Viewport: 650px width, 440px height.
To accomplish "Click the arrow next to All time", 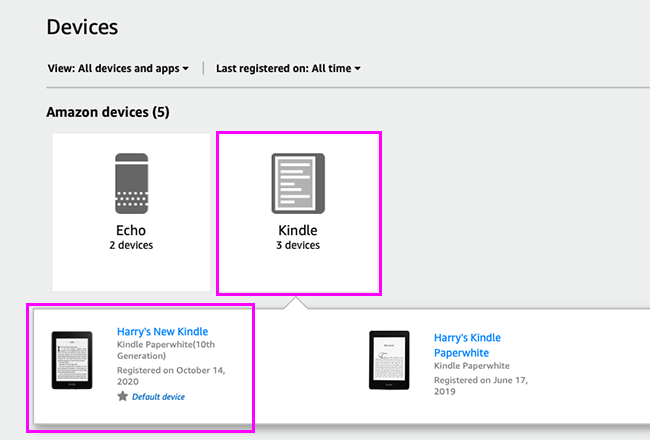I will pyautogui.click(x=357, y=69).
